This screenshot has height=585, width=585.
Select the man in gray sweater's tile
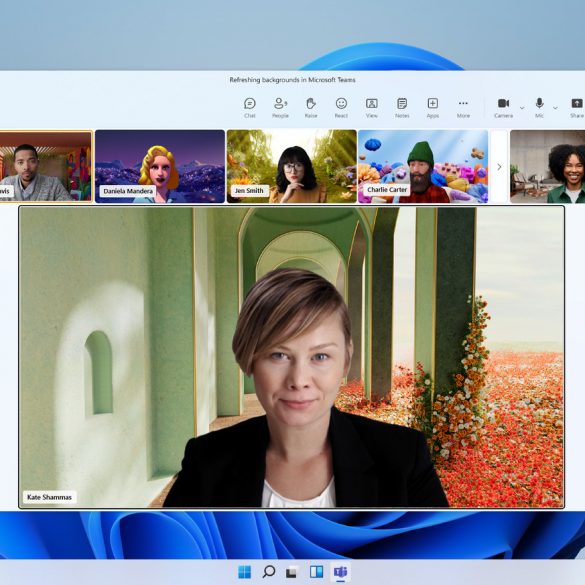[x=46, y=166]
